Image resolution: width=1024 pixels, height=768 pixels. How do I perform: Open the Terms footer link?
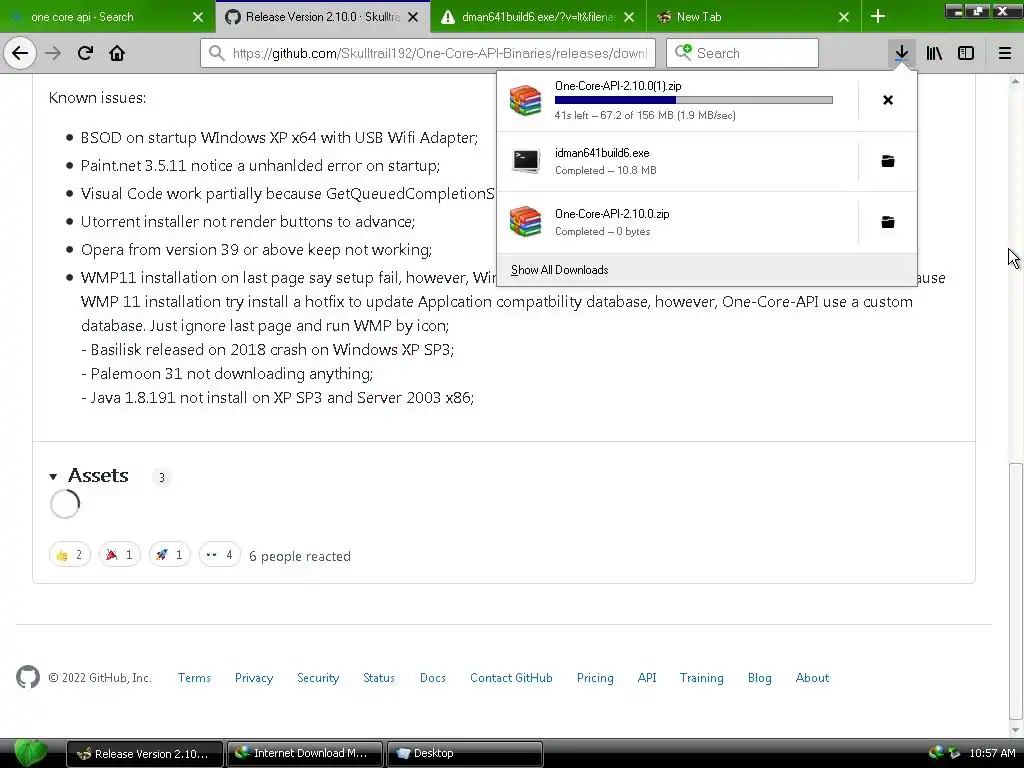194,678
